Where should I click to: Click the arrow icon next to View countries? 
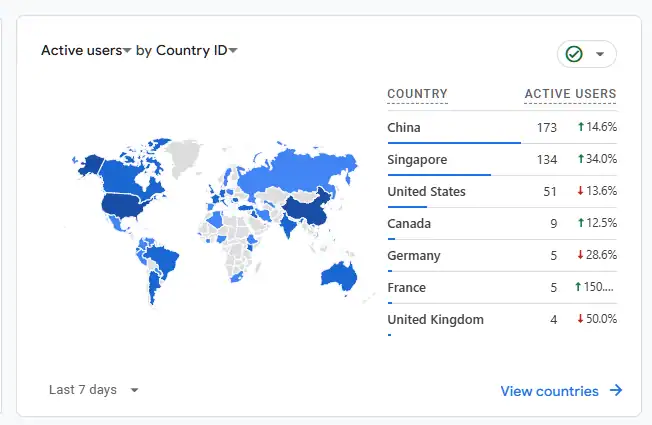pyautogui.click(x=615, y=391)
